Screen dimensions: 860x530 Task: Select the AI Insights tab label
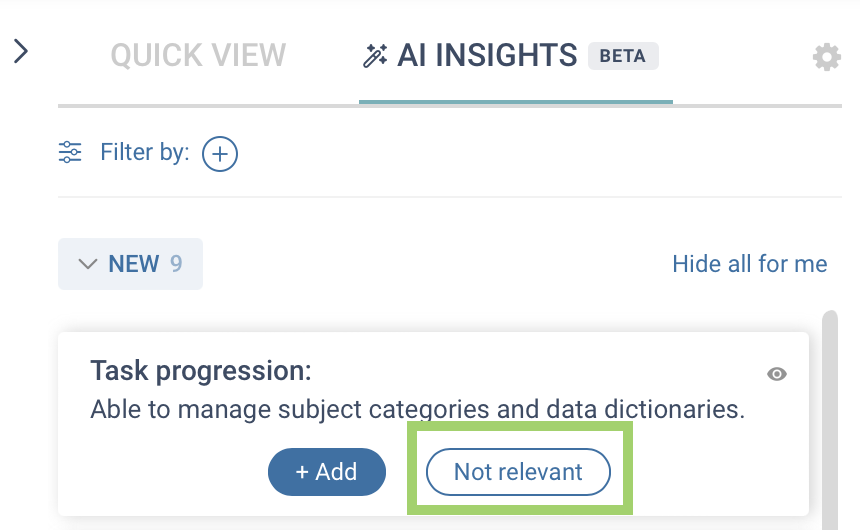click(487, 55)
